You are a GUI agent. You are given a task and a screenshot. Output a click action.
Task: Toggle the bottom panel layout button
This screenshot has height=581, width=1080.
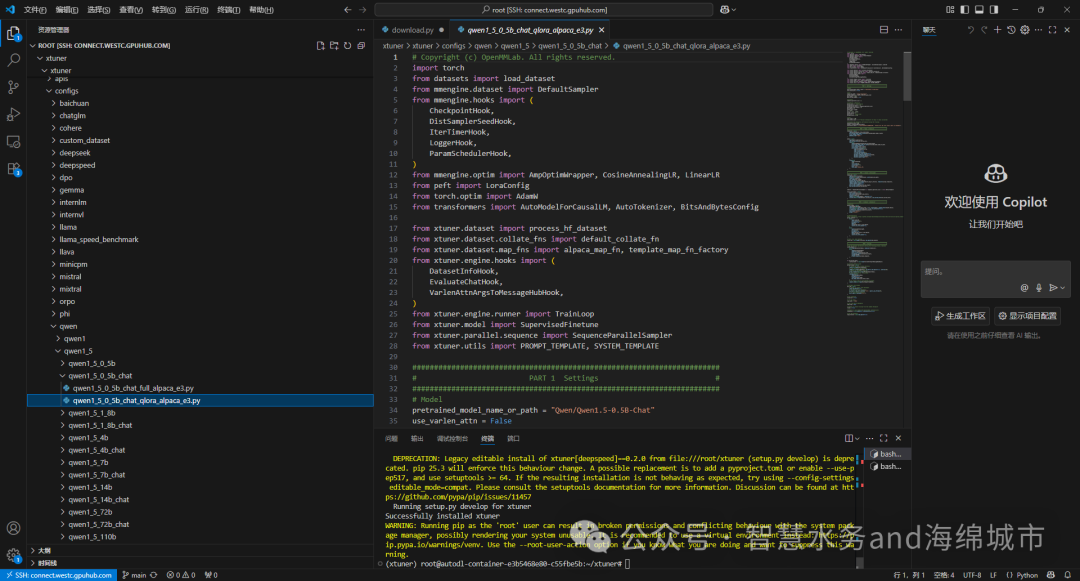[979, 10]
